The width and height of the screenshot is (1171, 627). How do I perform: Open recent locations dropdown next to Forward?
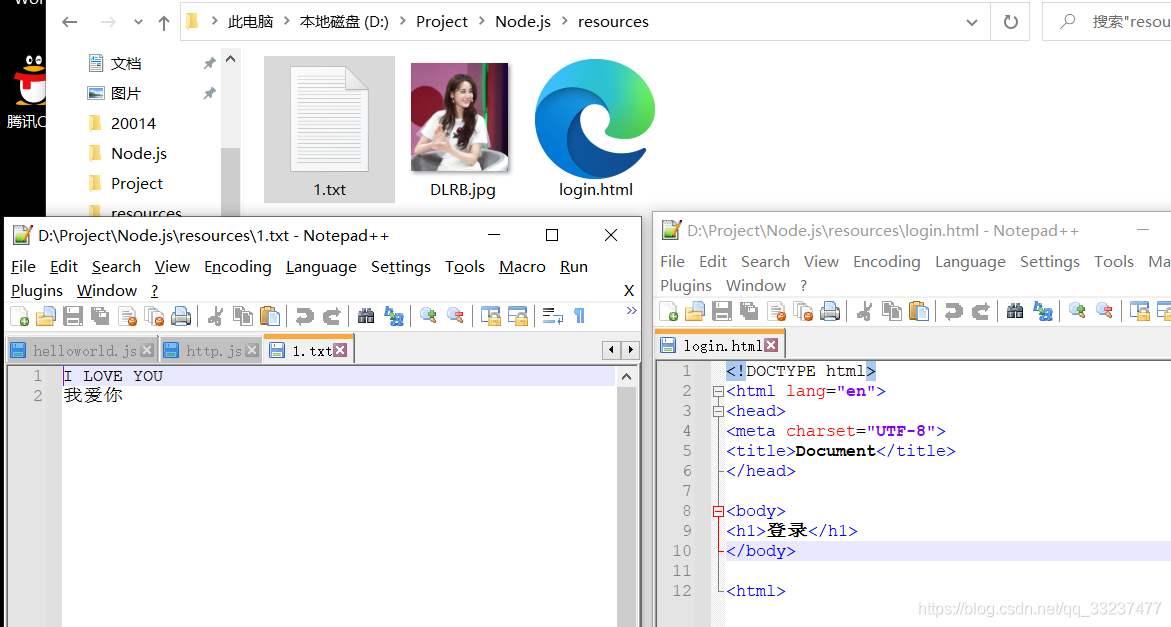138,22
